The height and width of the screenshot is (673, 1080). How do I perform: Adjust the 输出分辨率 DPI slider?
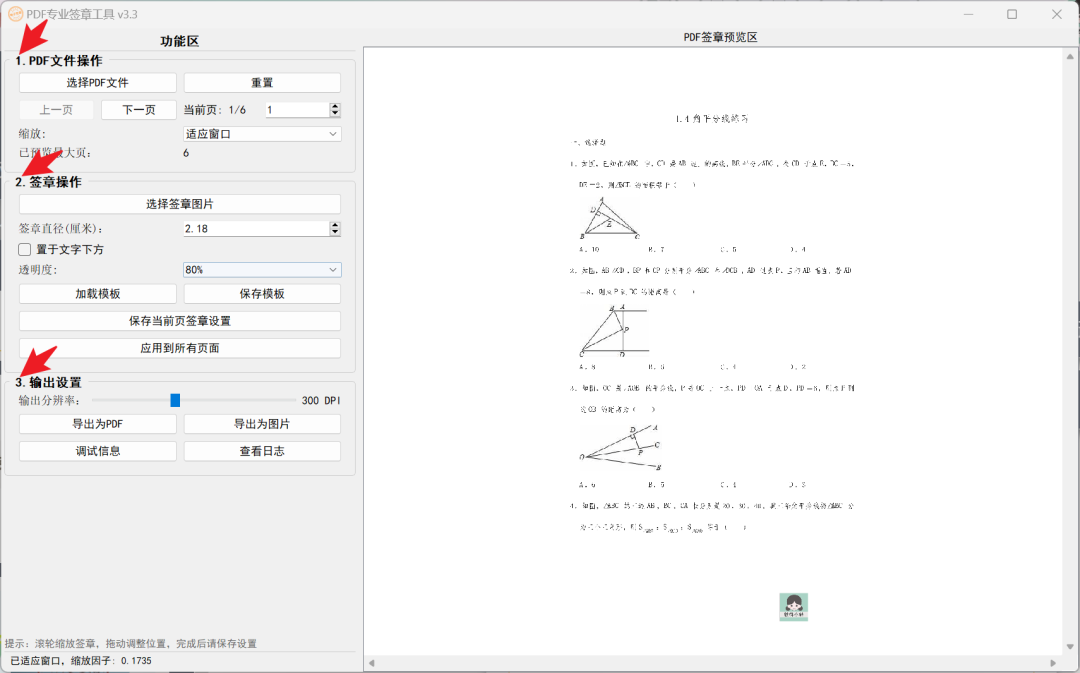(x=175, y=399)
